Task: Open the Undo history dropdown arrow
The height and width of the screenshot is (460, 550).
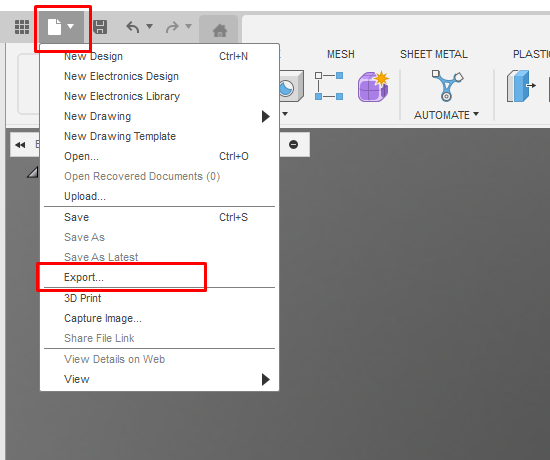Action: 149,26
